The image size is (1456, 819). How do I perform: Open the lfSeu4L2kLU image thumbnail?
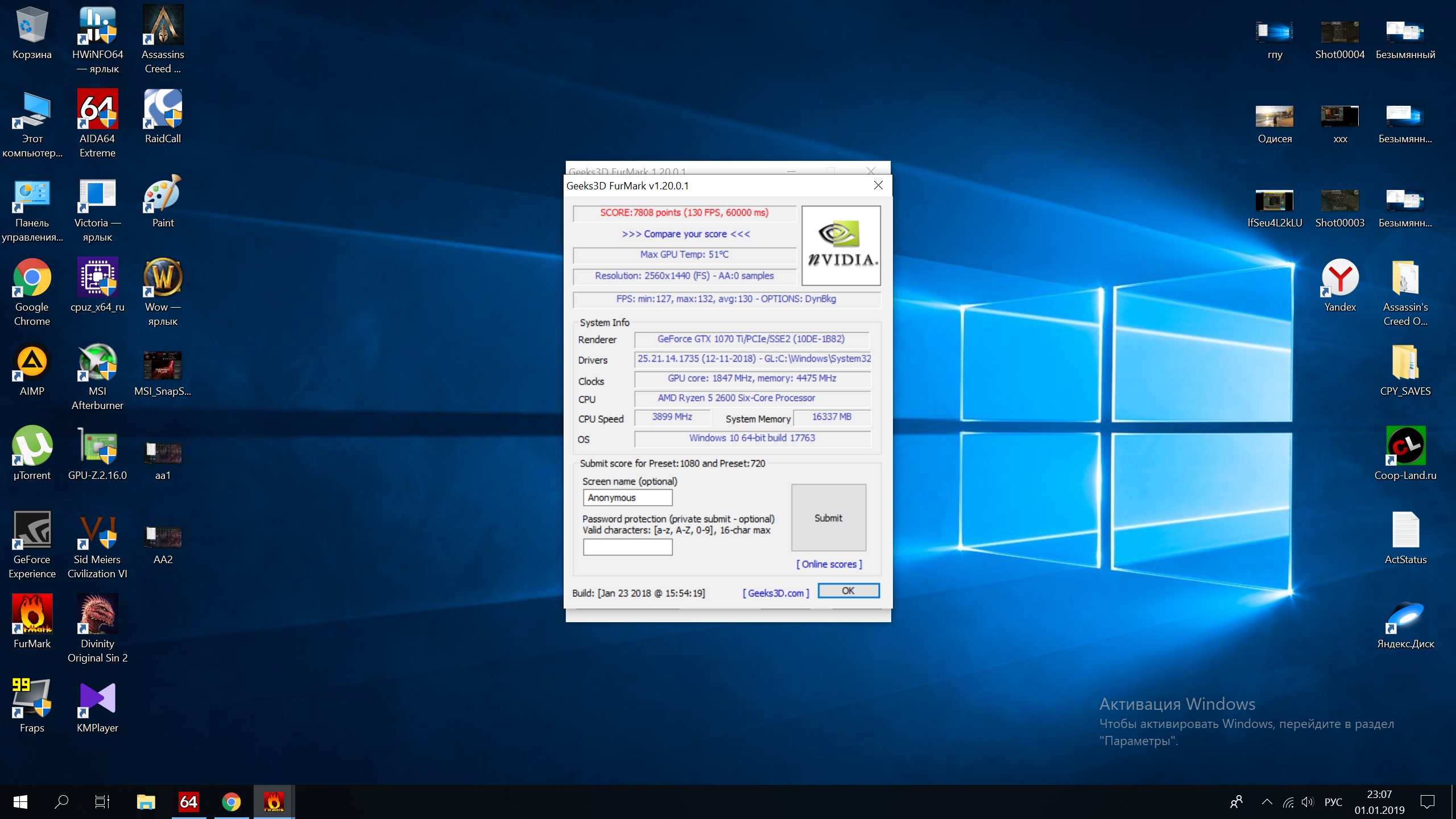coord(1275,200)
